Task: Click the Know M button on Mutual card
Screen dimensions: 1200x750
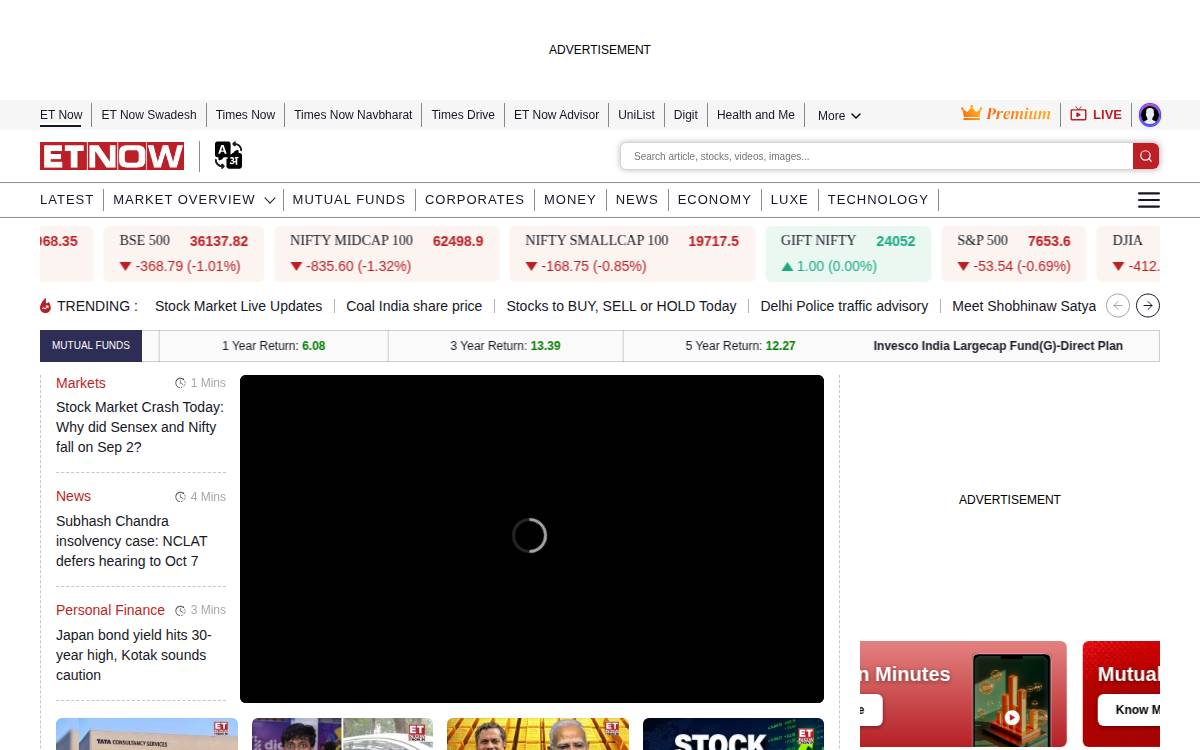Action: (x=1130, y=710)
